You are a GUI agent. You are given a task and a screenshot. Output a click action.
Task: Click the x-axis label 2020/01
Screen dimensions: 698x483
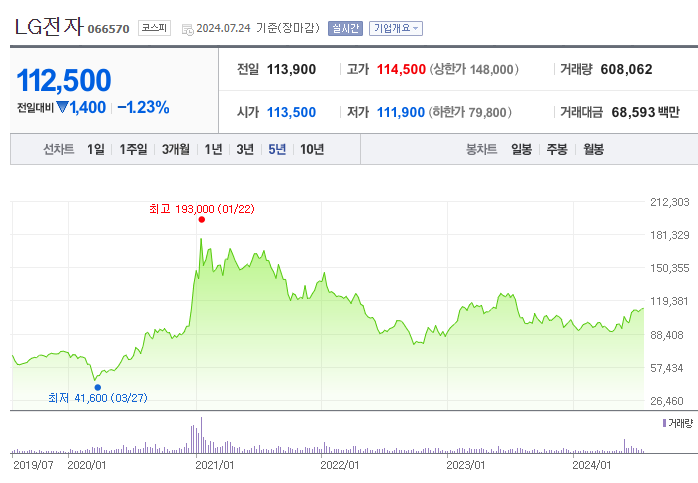point(87,465)
